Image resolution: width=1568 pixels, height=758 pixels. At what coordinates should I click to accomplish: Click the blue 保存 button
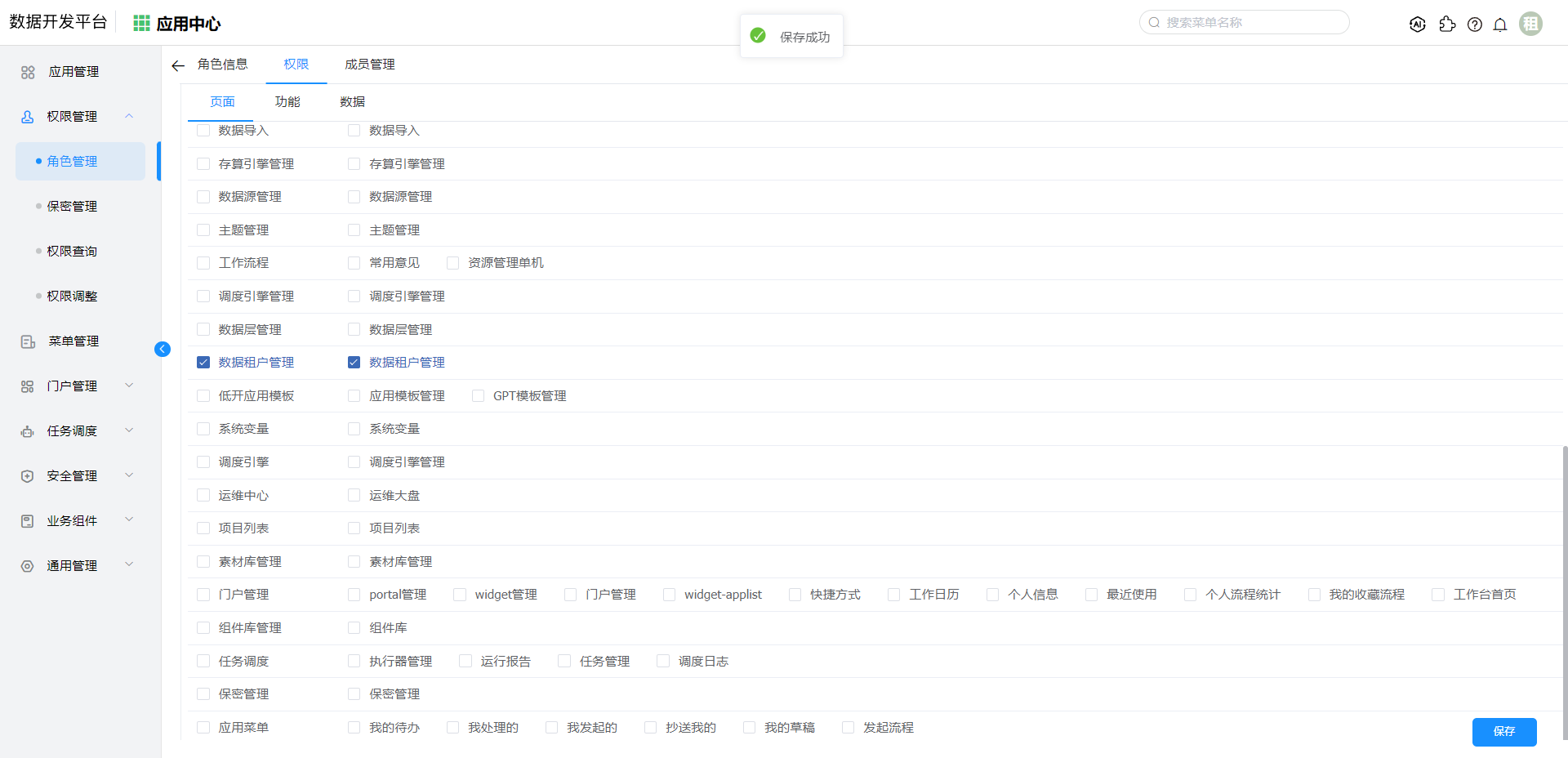(x=1503, y=732)
